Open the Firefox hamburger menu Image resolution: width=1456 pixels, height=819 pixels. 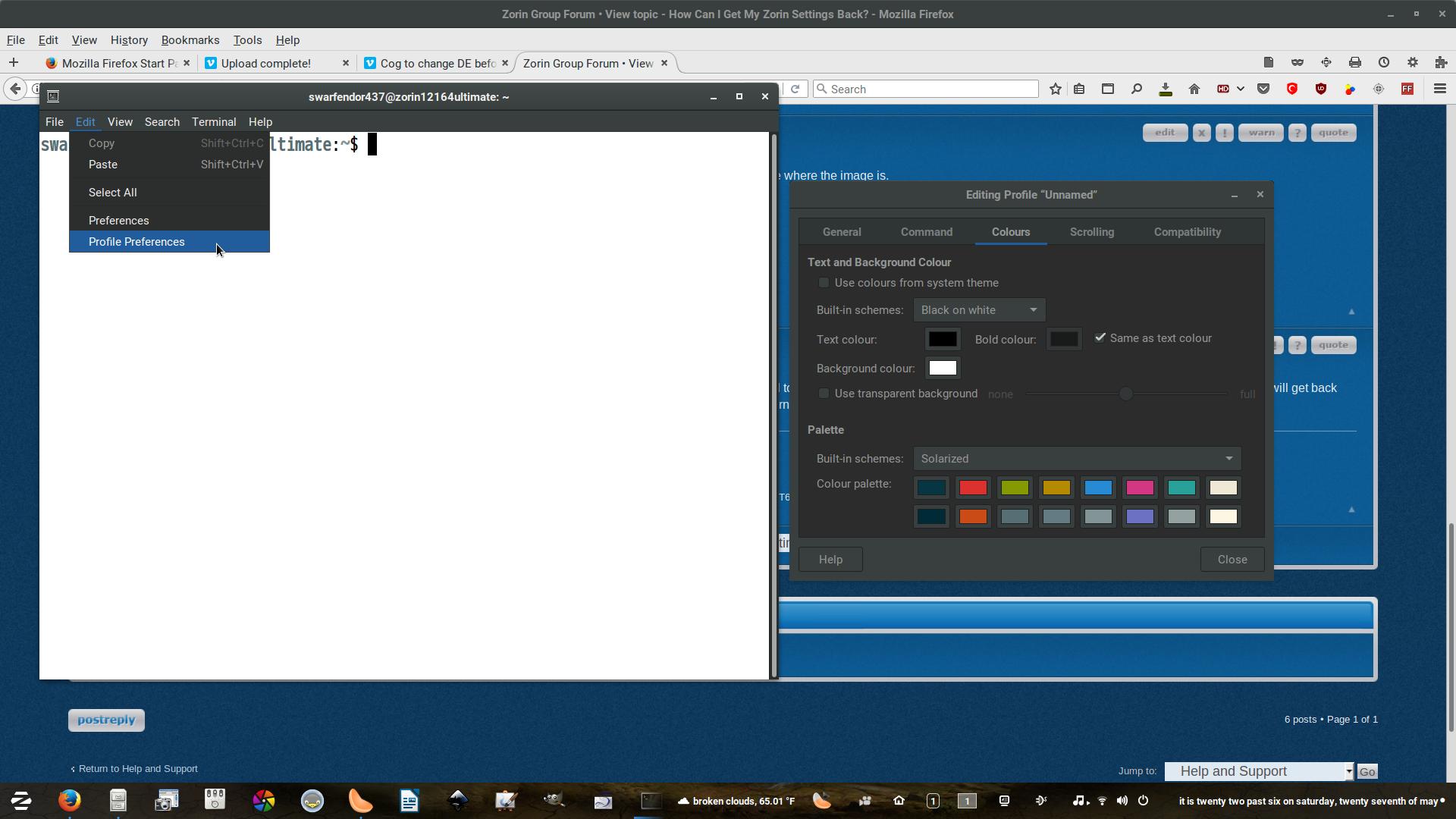click(1439, 89)
